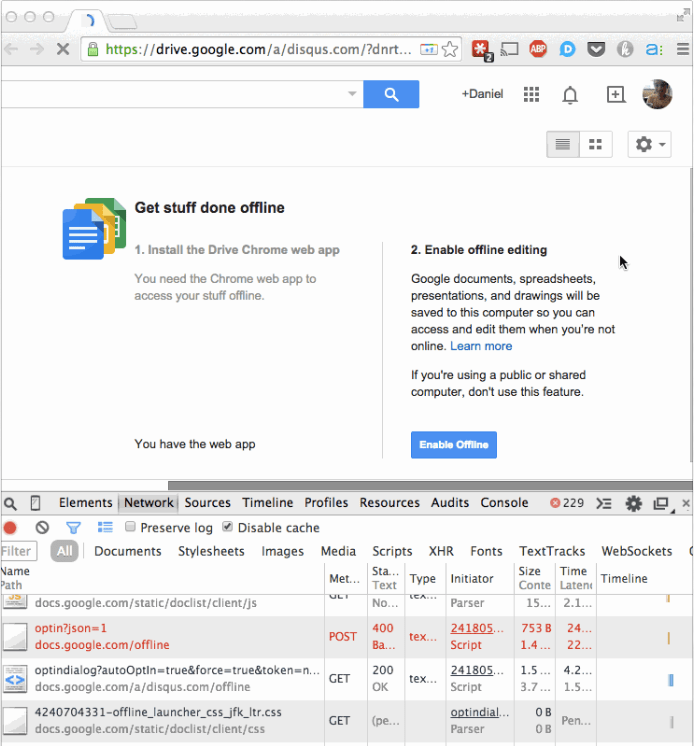The width and height of the screenshot is (694, 746).
Task: Click the browser back arrow
Action: (11, 49)
